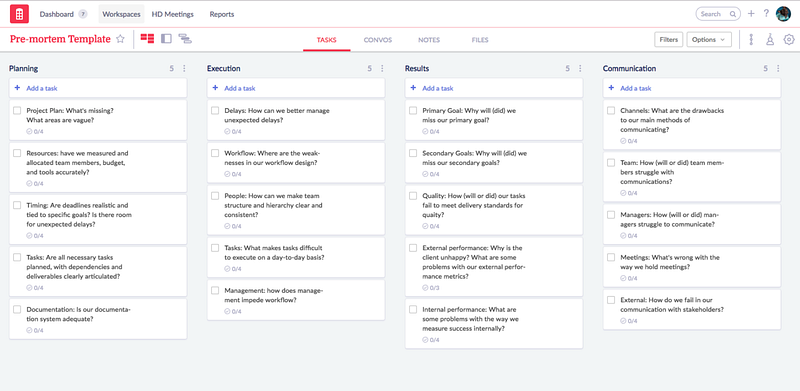Image resolution: width=800 pixels, height=391 pixels.
Task: Click the plus icon near search
Action: [751, 14]
